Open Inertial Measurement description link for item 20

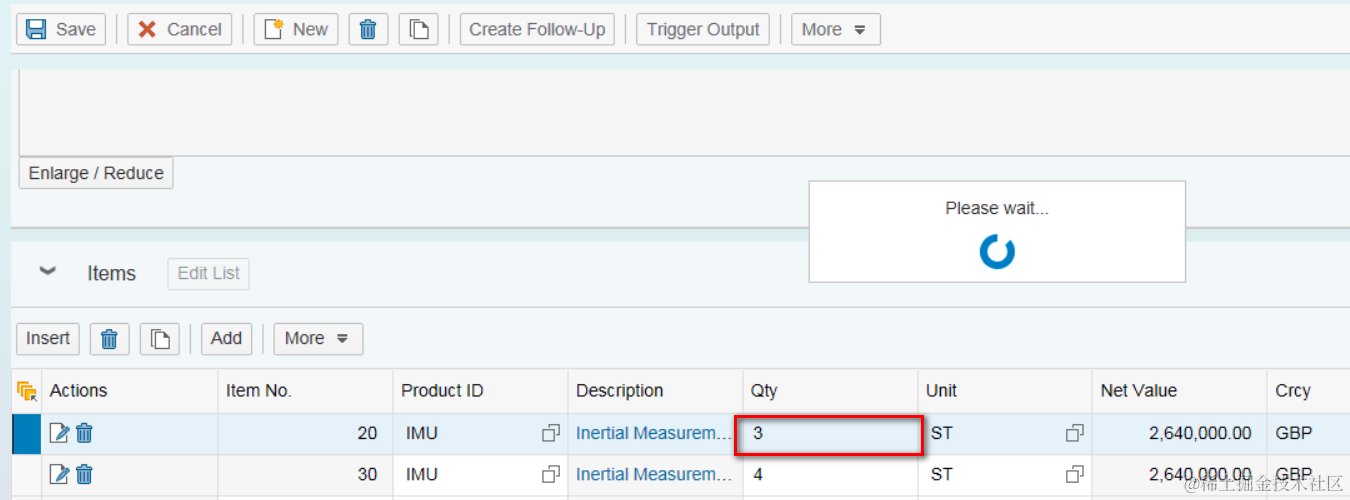pyautogui.click(x=653, y=433)
